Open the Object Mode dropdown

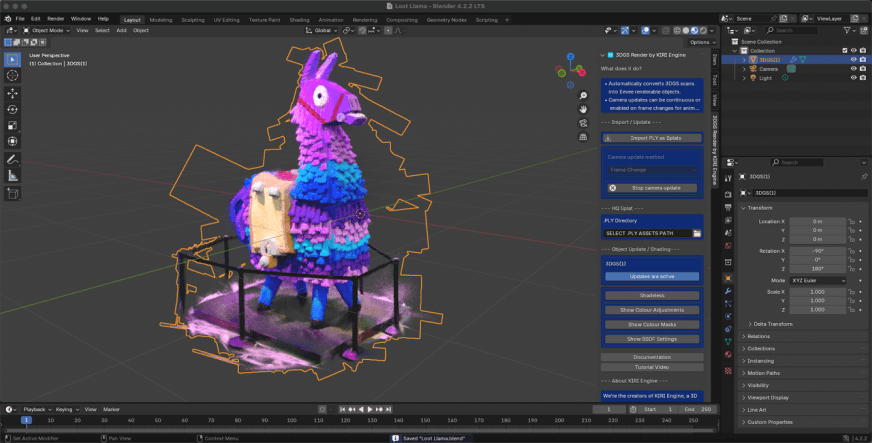[x=48, y=30]
